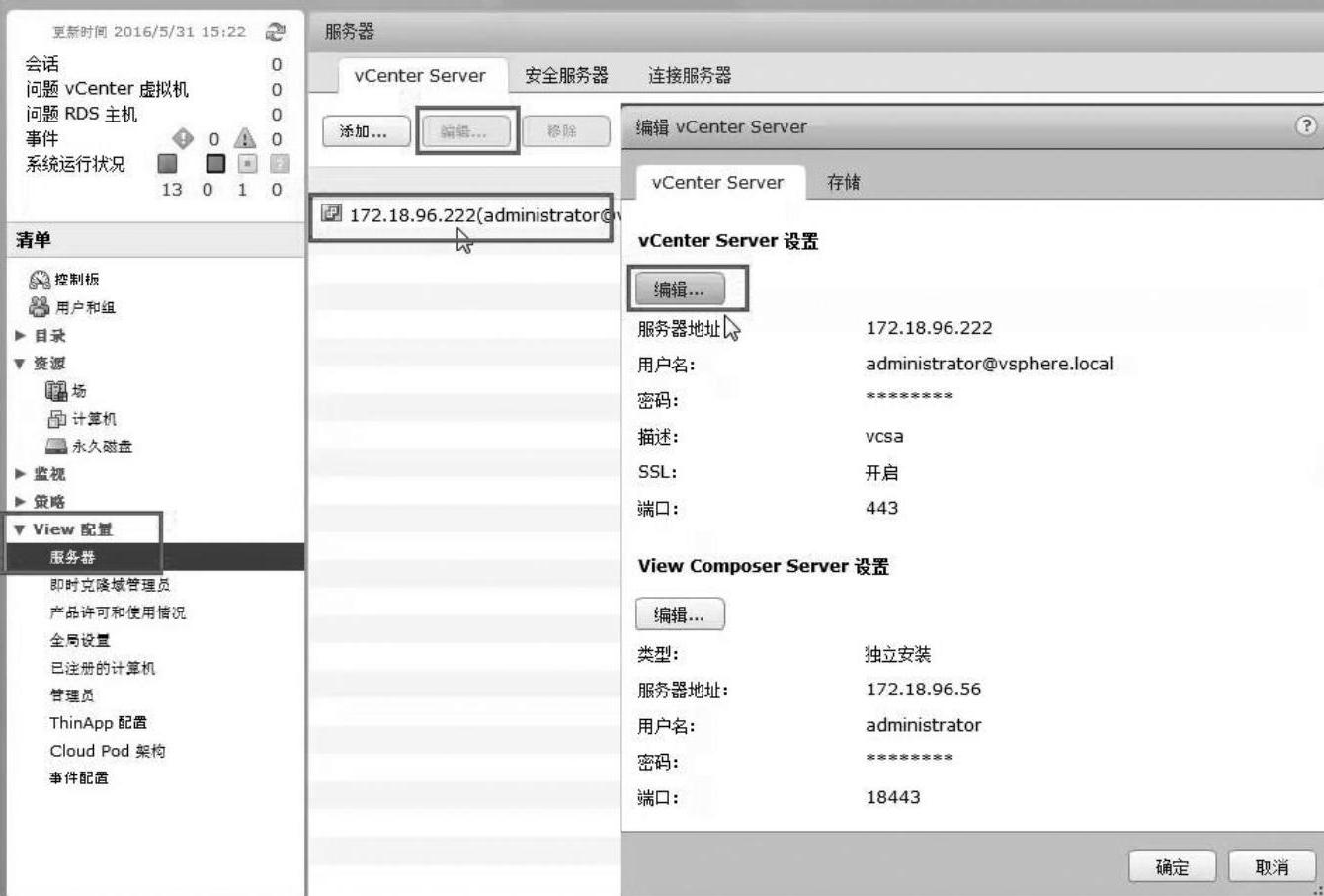The width and height of the screenshot is (1324, 896).
Task: Edit the vCenter Server 设置 section
Action: (680, 289)
